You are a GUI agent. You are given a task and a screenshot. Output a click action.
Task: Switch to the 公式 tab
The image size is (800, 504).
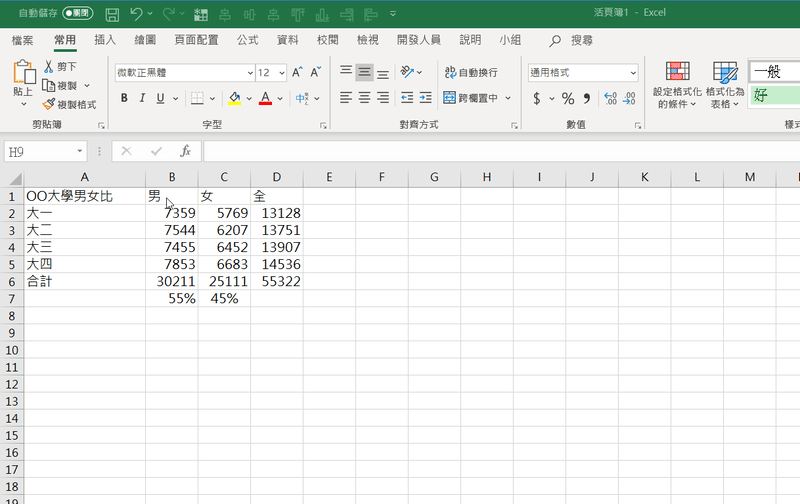(247, 40)
